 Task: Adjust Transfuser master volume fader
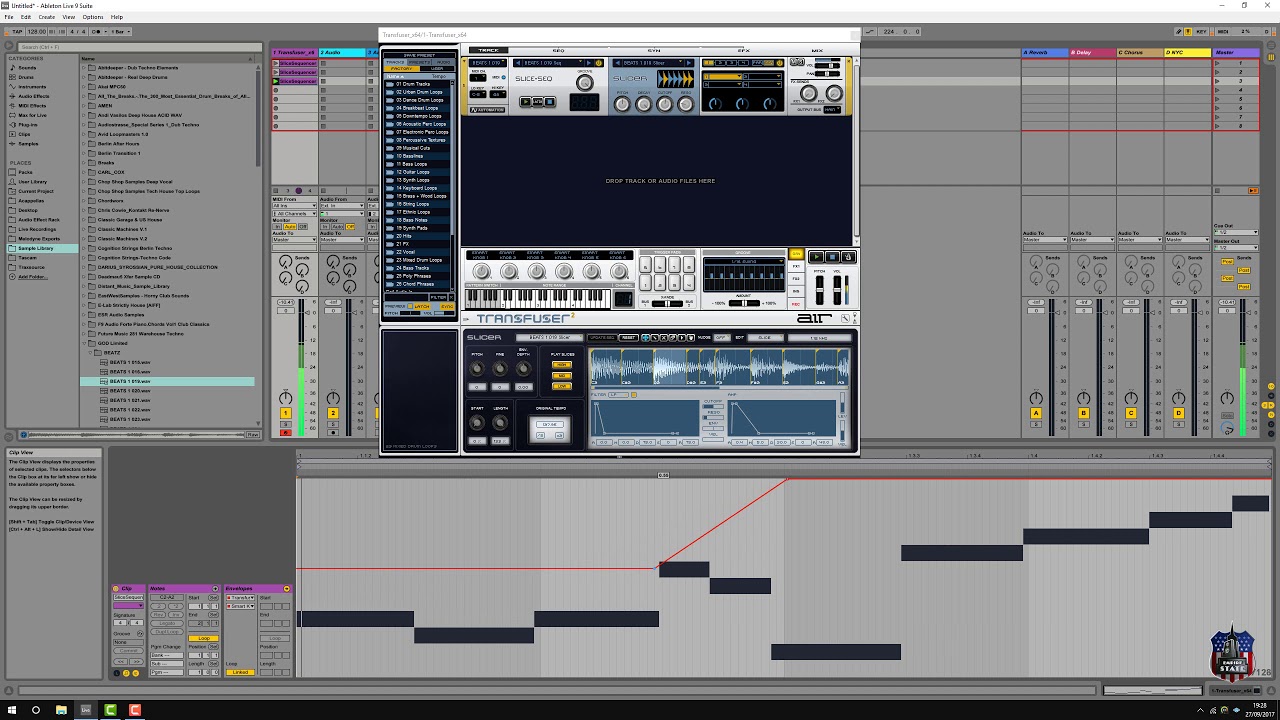coord(837,290)
